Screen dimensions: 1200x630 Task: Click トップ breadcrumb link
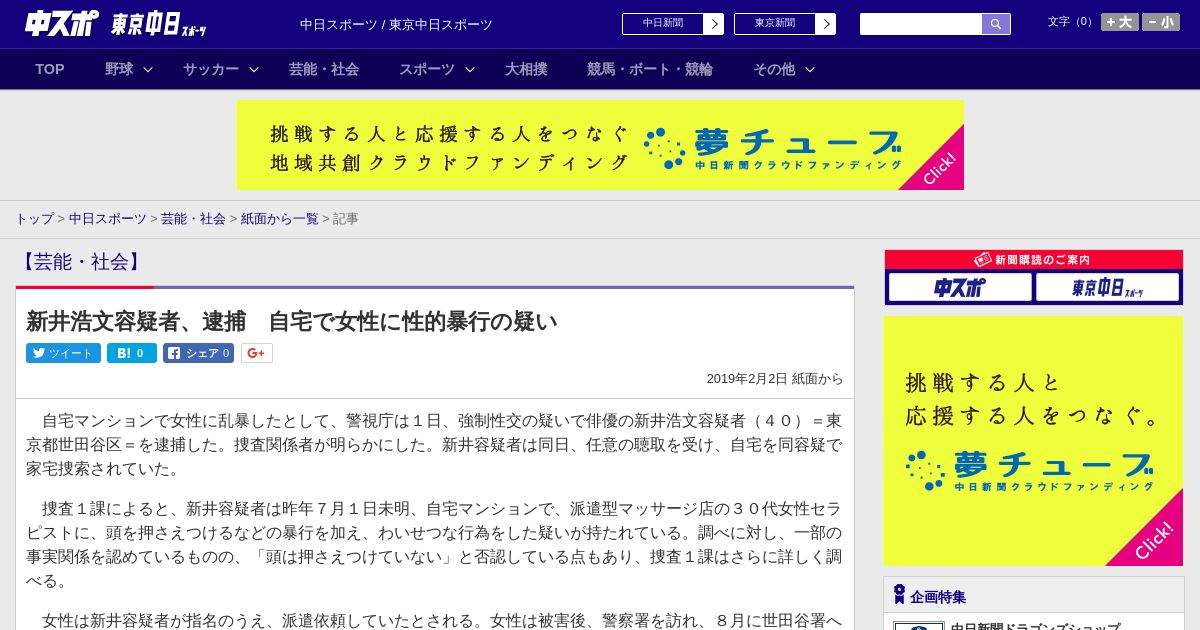34,218
